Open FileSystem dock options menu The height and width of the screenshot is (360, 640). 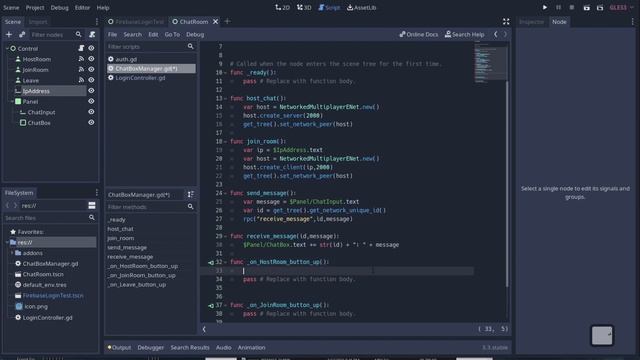tap(97, 193)
